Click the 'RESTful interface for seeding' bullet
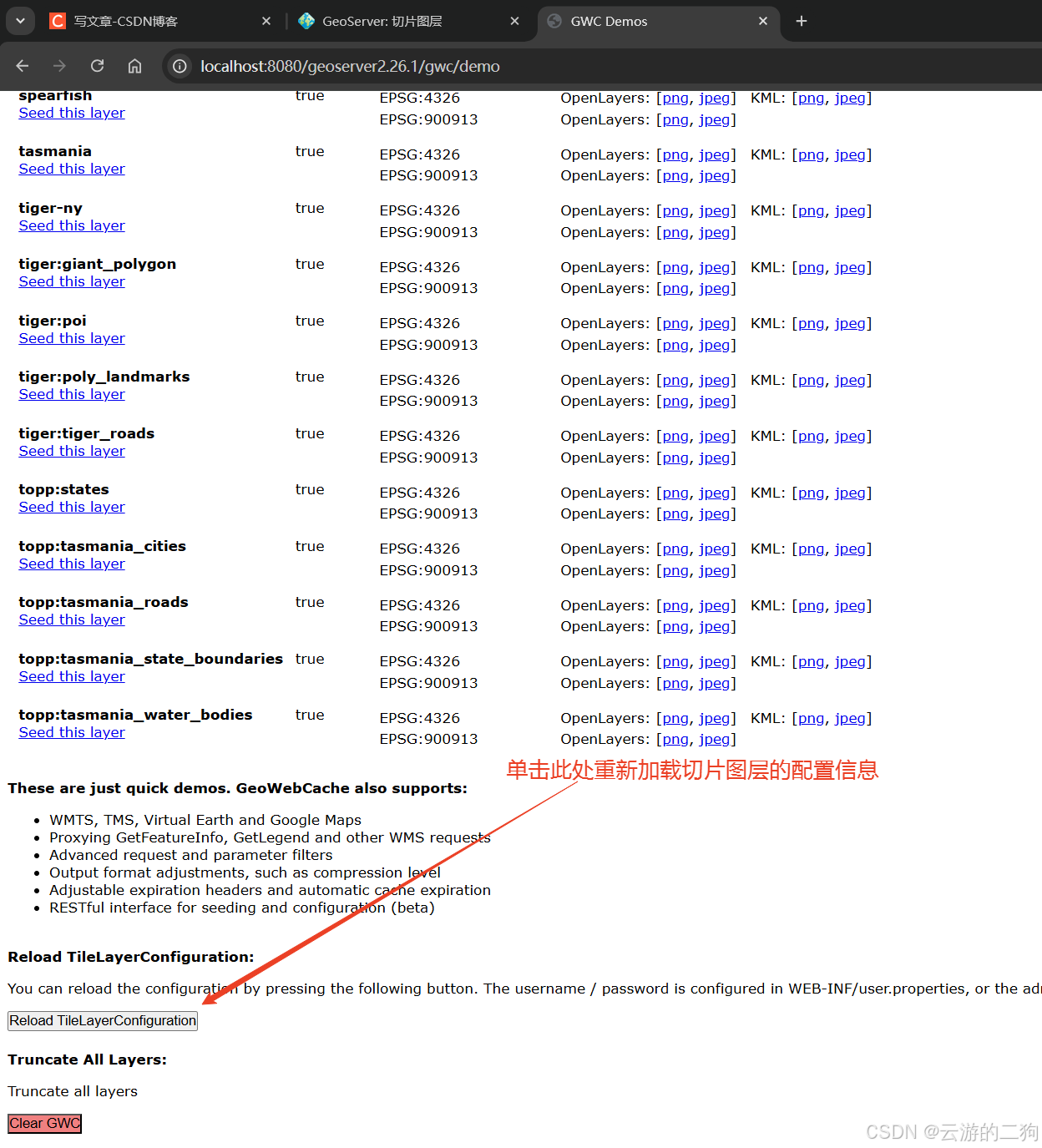Viewport: 1042px width, 1148px height. click(x=242, y=908)
